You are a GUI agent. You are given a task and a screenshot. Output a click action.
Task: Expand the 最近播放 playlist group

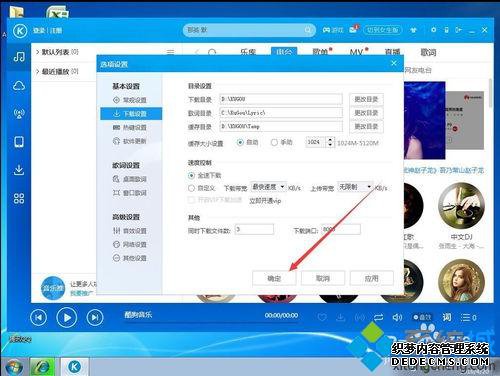(38, 71)
